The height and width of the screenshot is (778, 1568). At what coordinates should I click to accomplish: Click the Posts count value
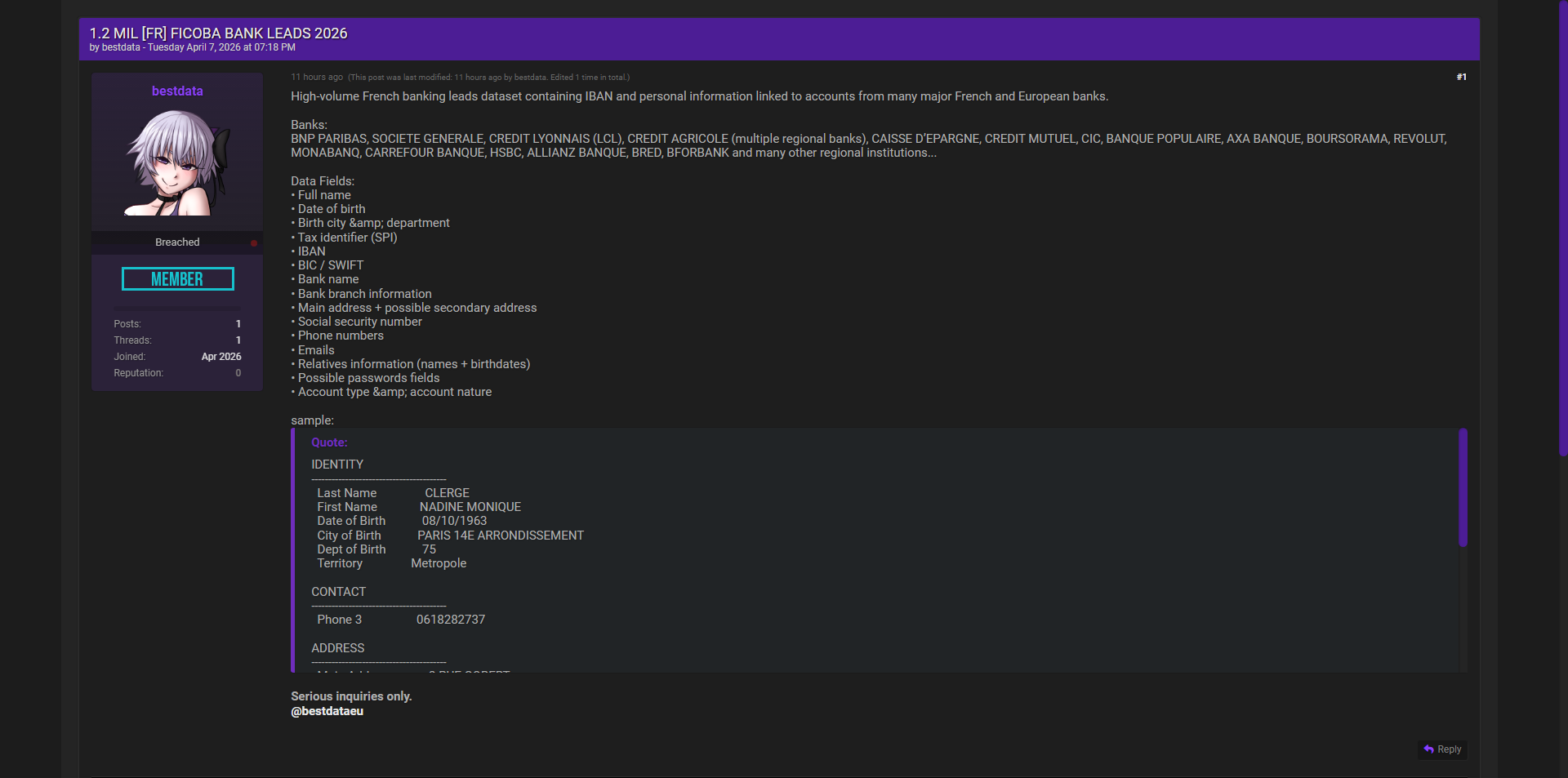tap(238, 324)
